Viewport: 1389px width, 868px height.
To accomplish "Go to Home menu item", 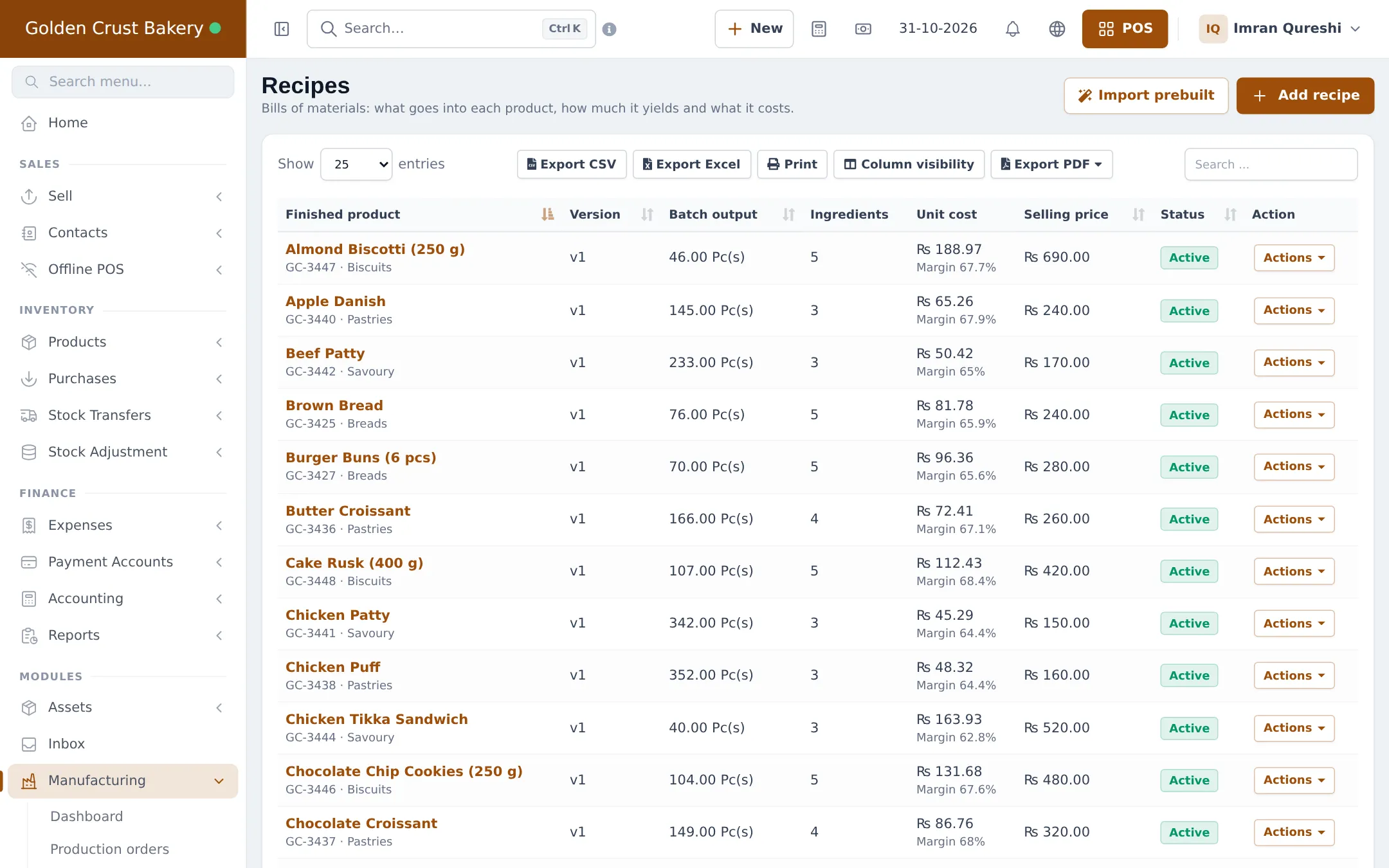I will [123, 123].
